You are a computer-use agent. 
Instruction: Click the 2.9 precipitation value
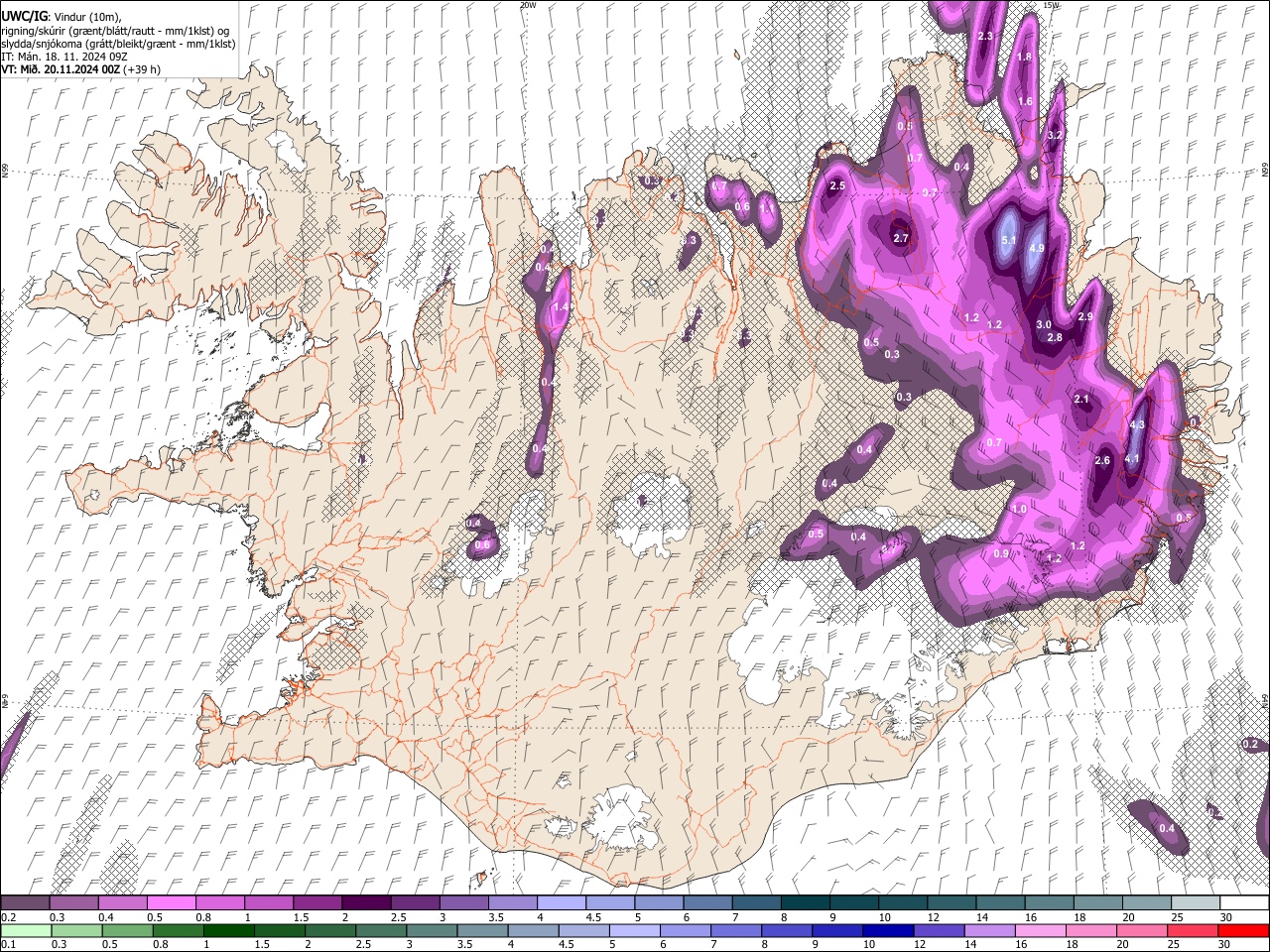click(1085, 316)
